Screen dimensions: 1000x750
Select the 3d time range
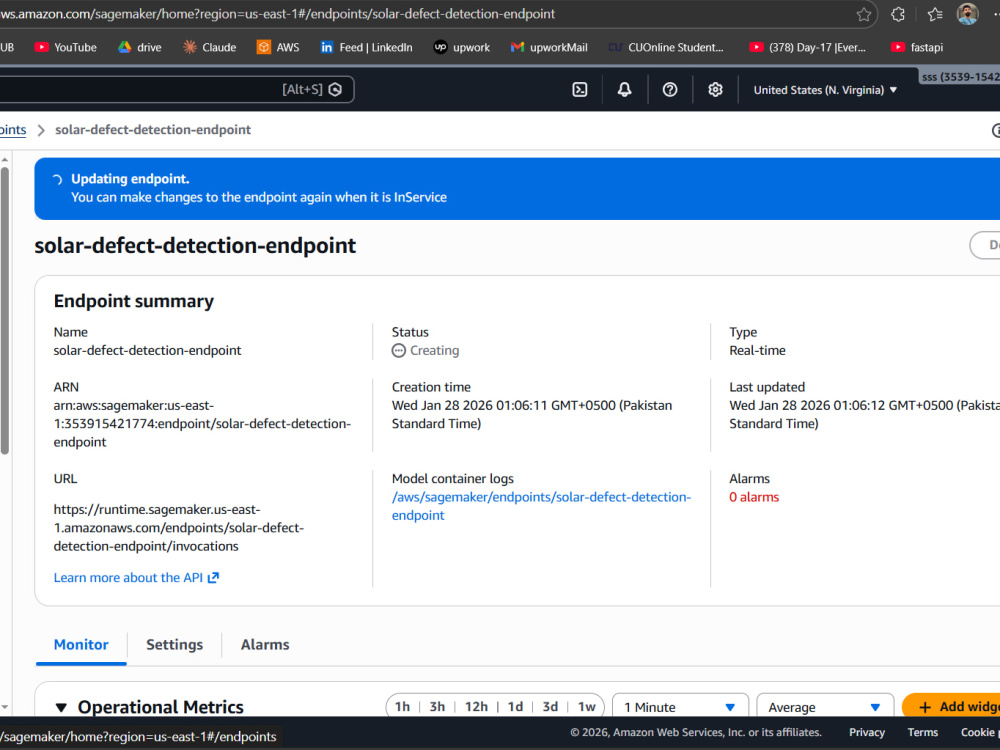[x=550, y=707]
